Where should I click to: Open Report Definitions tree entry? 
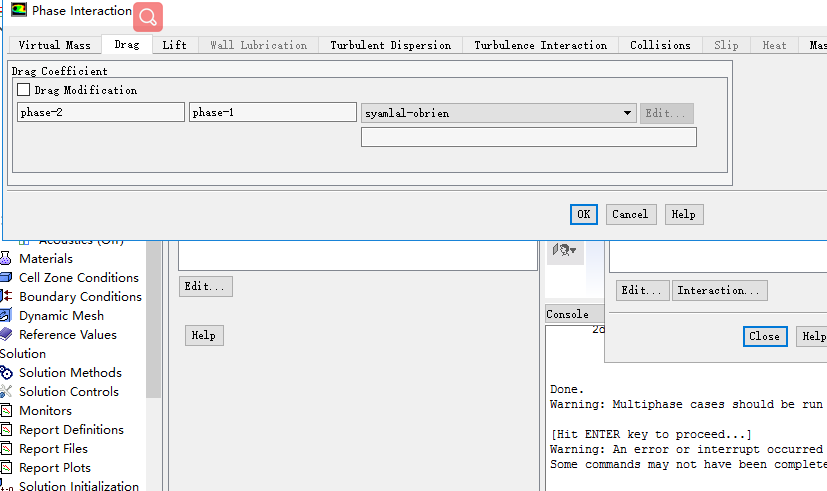[x=71, y=430]
